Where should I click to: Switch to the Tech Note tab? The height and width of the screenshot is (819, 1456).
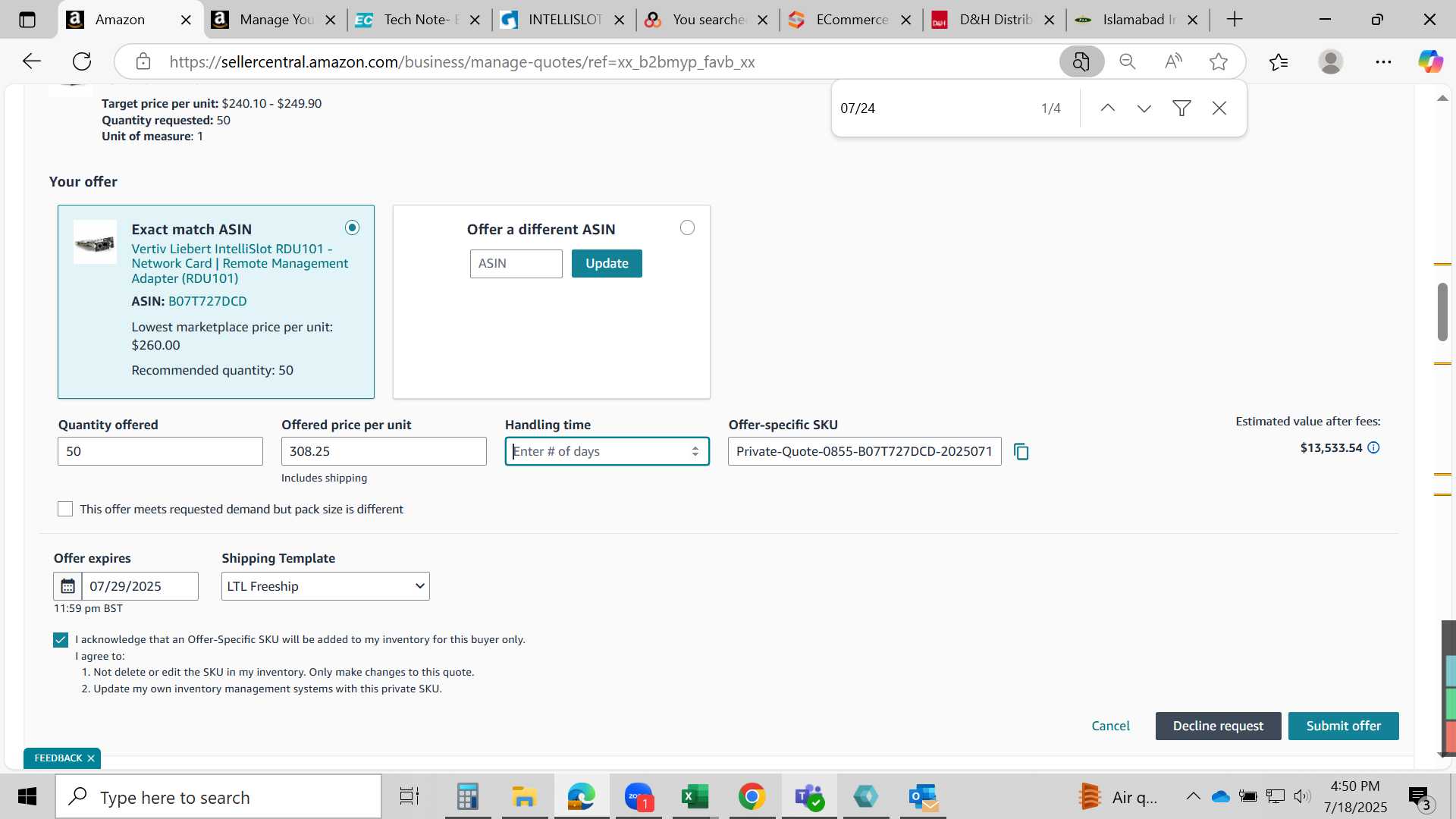(x=418, y=20)
